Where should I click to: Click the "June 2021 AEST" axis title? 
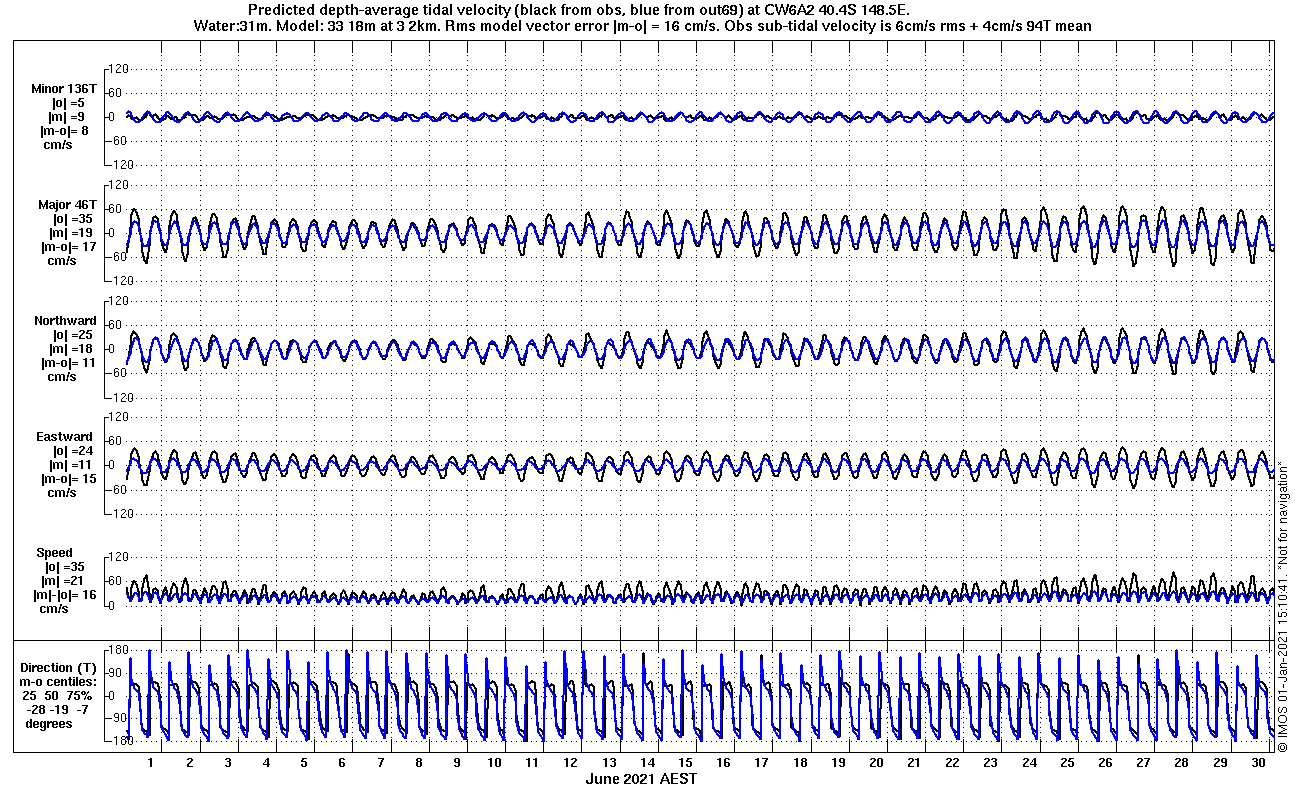(x=641, y=778)
